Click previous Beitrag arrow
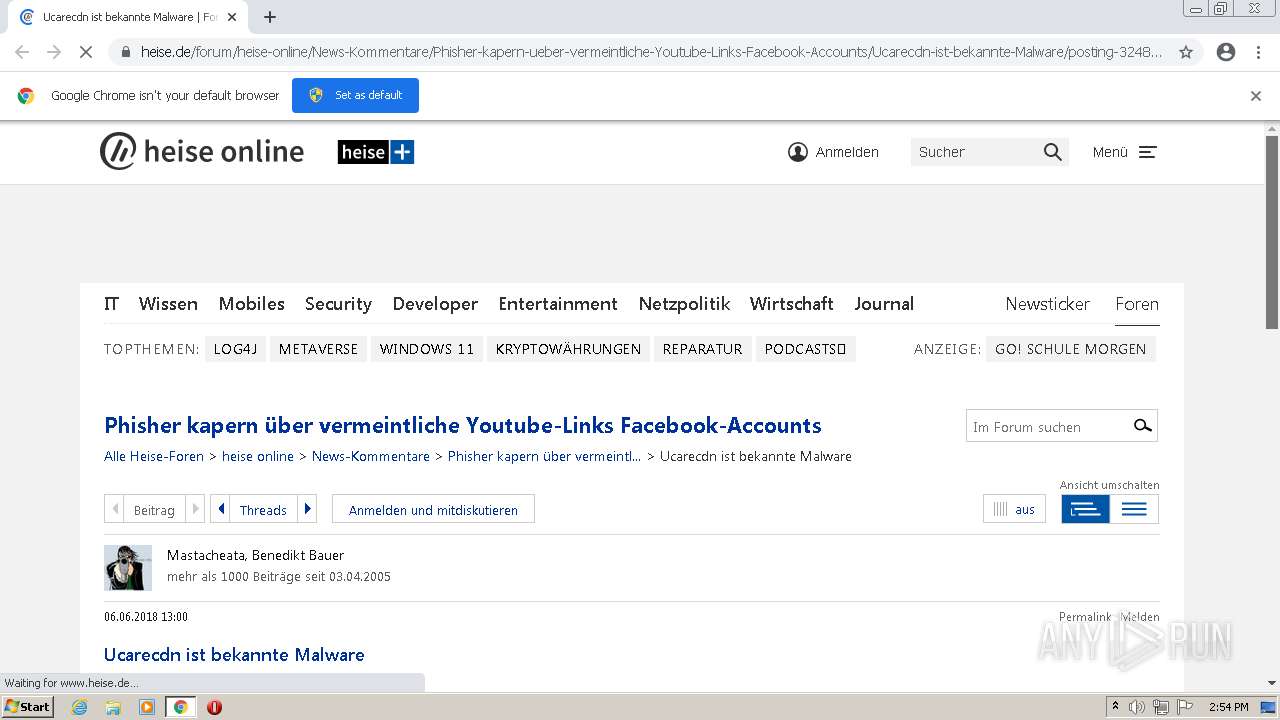Viewport: 1280px width, 720px height. (x=114, y=509)
